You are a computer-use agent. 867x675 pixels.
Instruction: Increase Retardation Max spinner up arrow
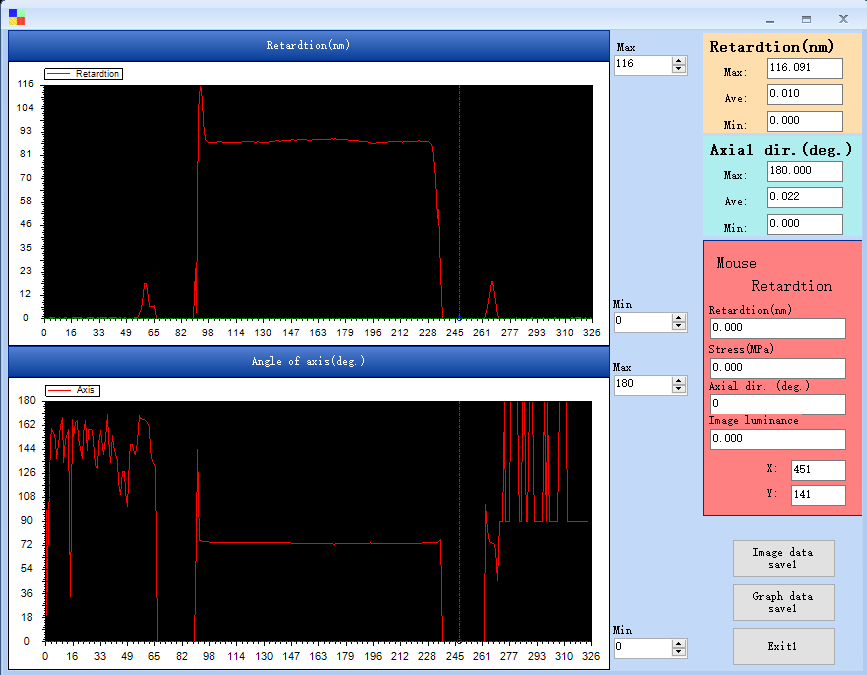coord(679,60)
